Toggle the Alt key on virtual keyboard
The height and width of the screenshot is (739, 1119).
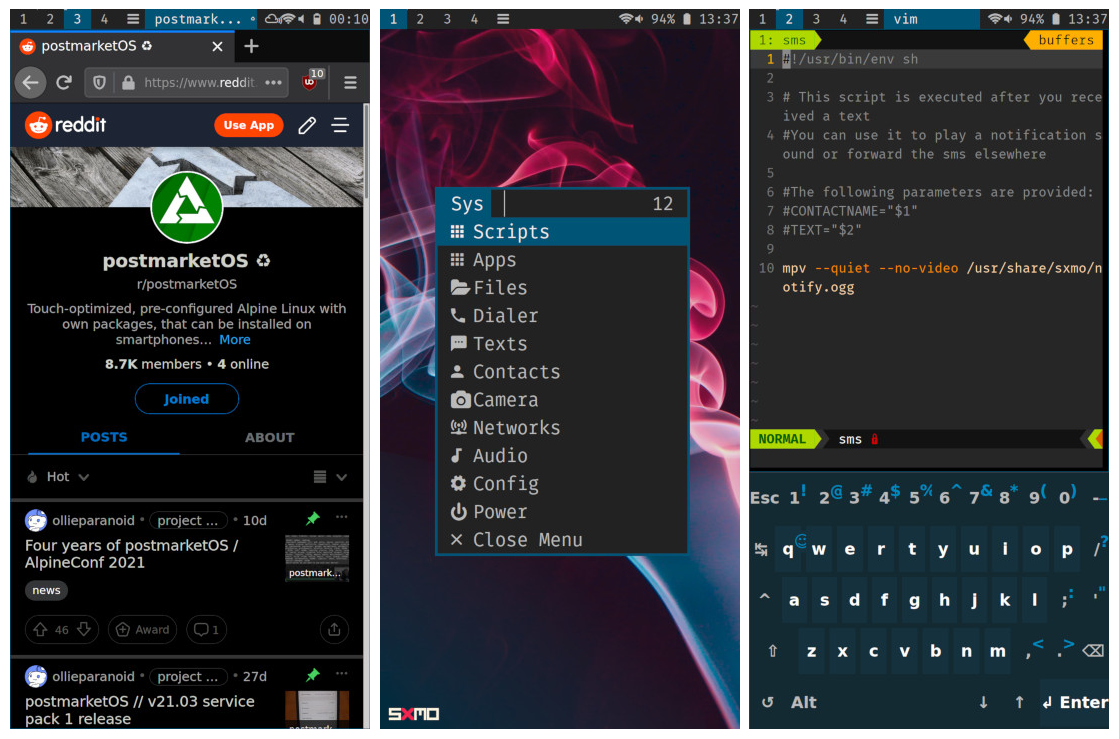(804, 703)
